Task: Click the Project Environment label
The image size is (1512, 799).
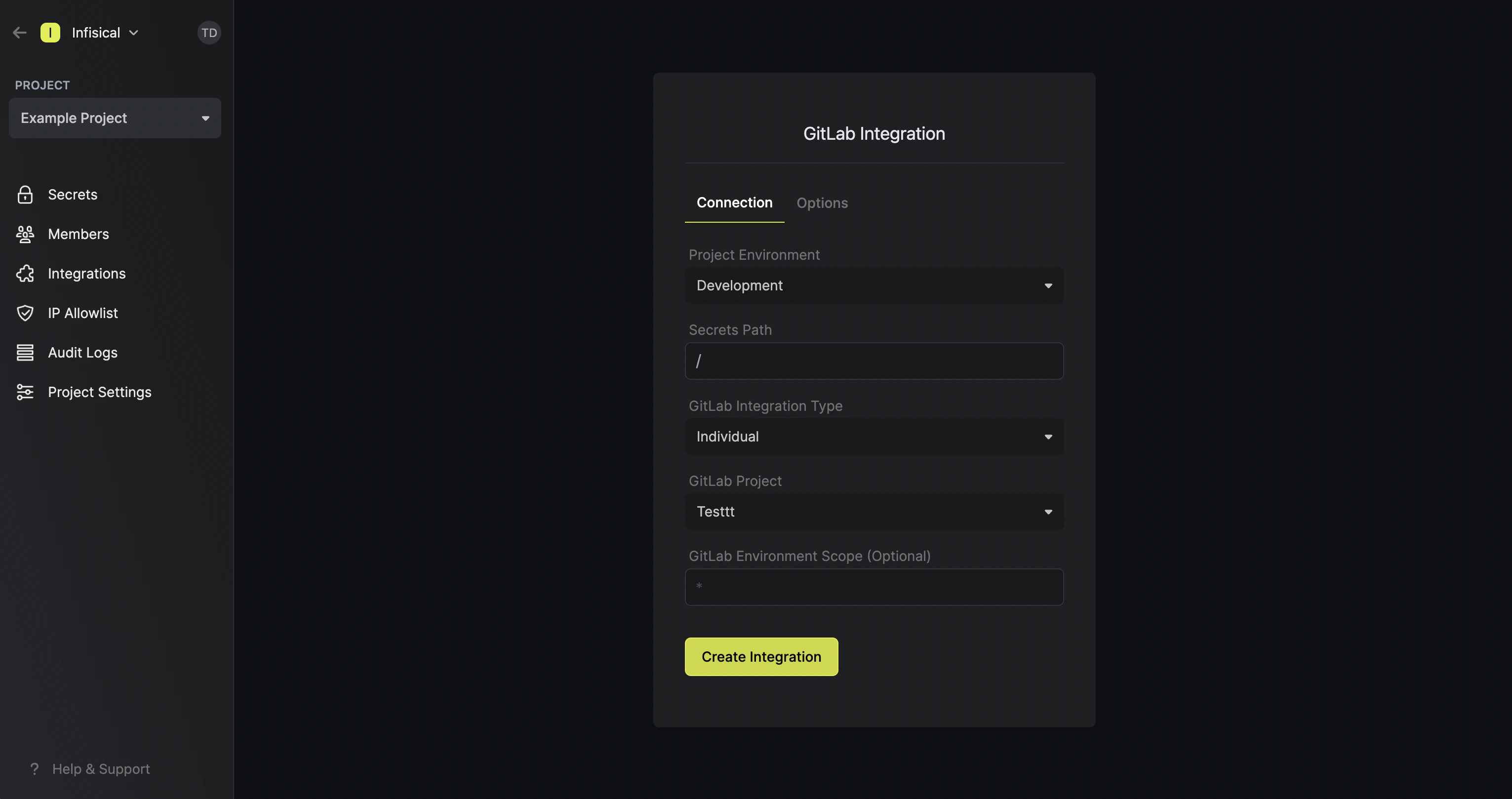Action: pyautogui.click(x=754, y=255)
